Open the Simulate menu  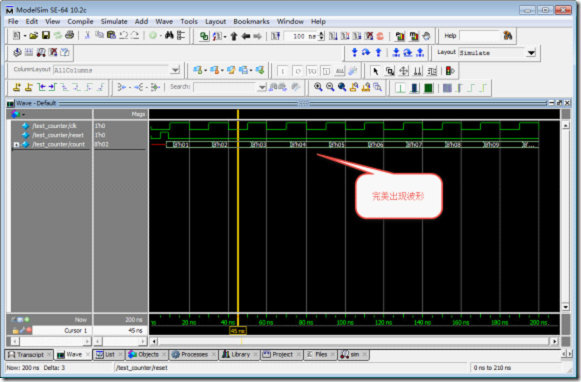(114, 21)
